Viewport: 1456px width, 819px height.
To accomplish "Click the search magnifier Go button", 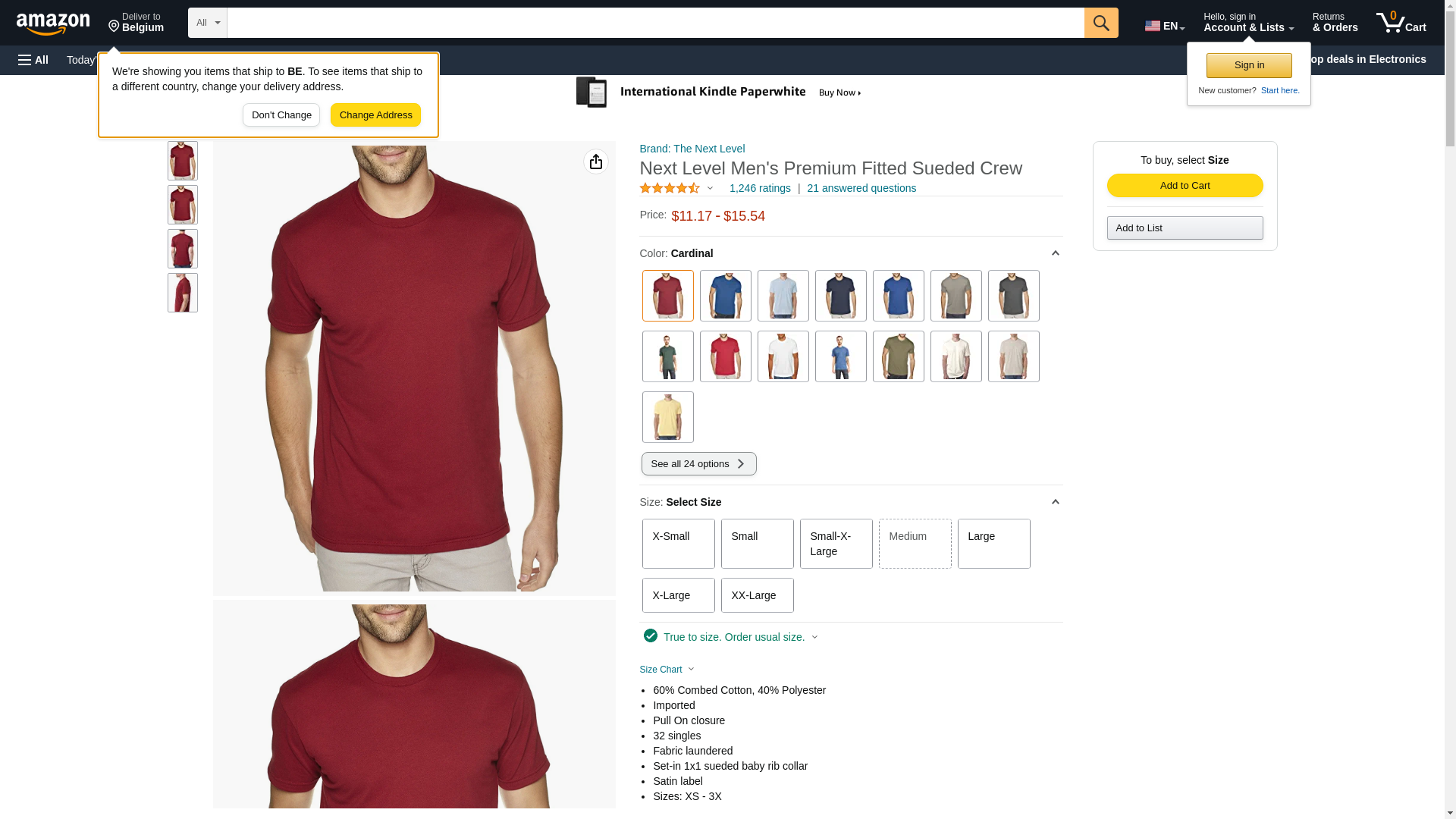I will [1101, 23].
